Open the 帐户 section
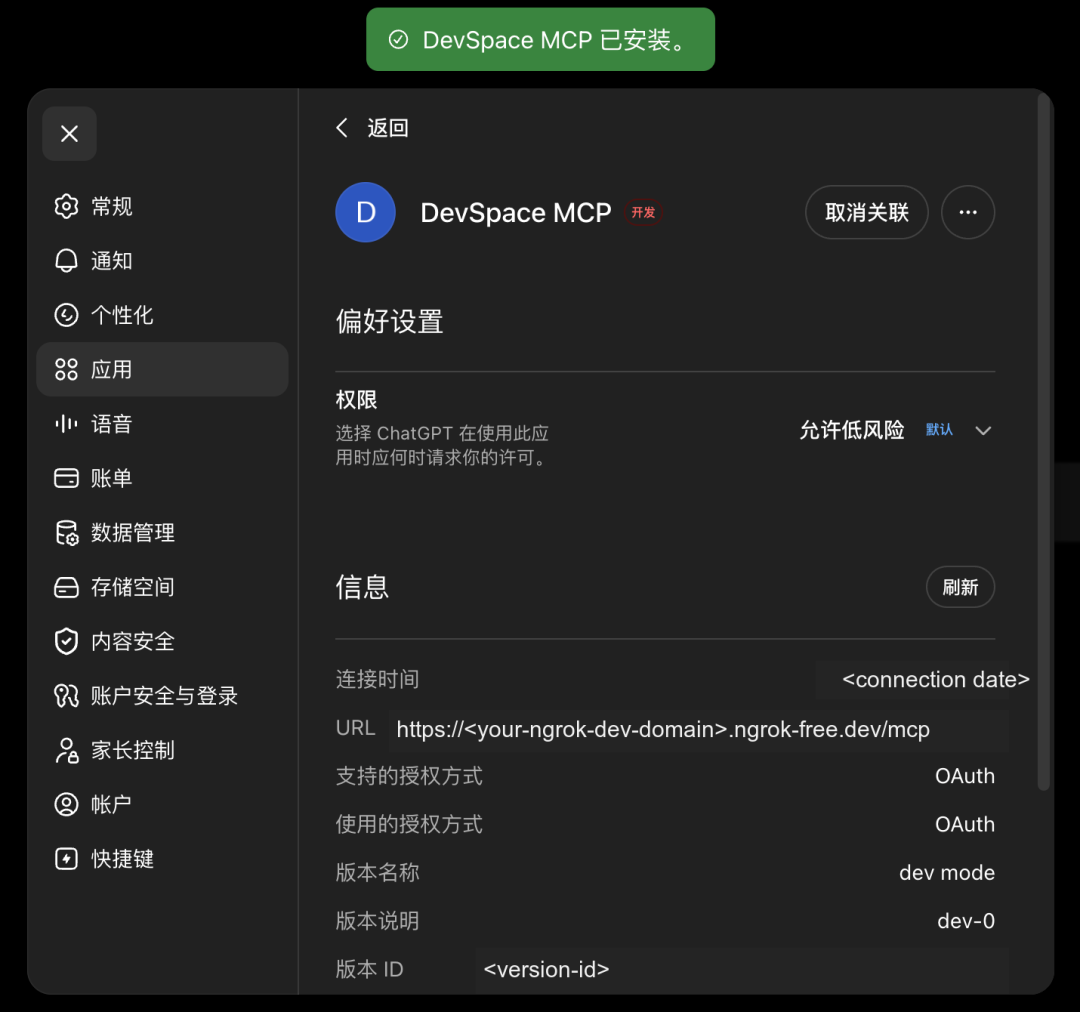The height and width of the screenshot is (1012, 1080). point(162,805)
